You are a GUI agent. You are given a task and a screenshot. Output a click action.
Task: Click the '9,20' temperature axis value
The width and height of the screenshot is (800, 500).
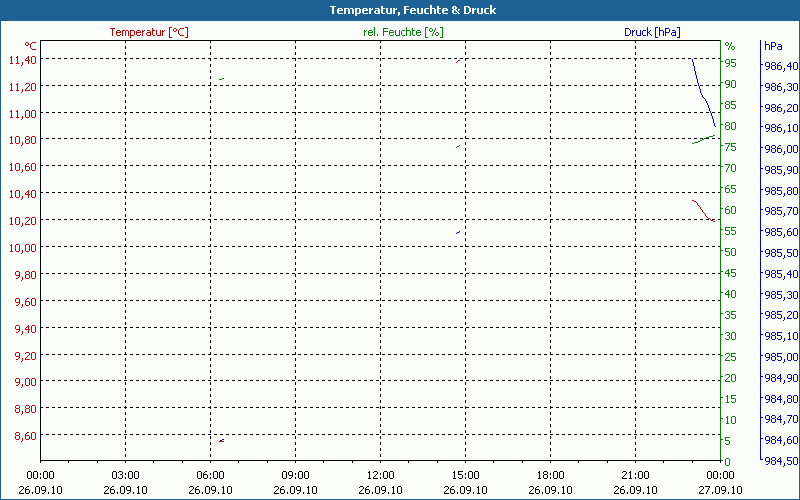(26, 356)
